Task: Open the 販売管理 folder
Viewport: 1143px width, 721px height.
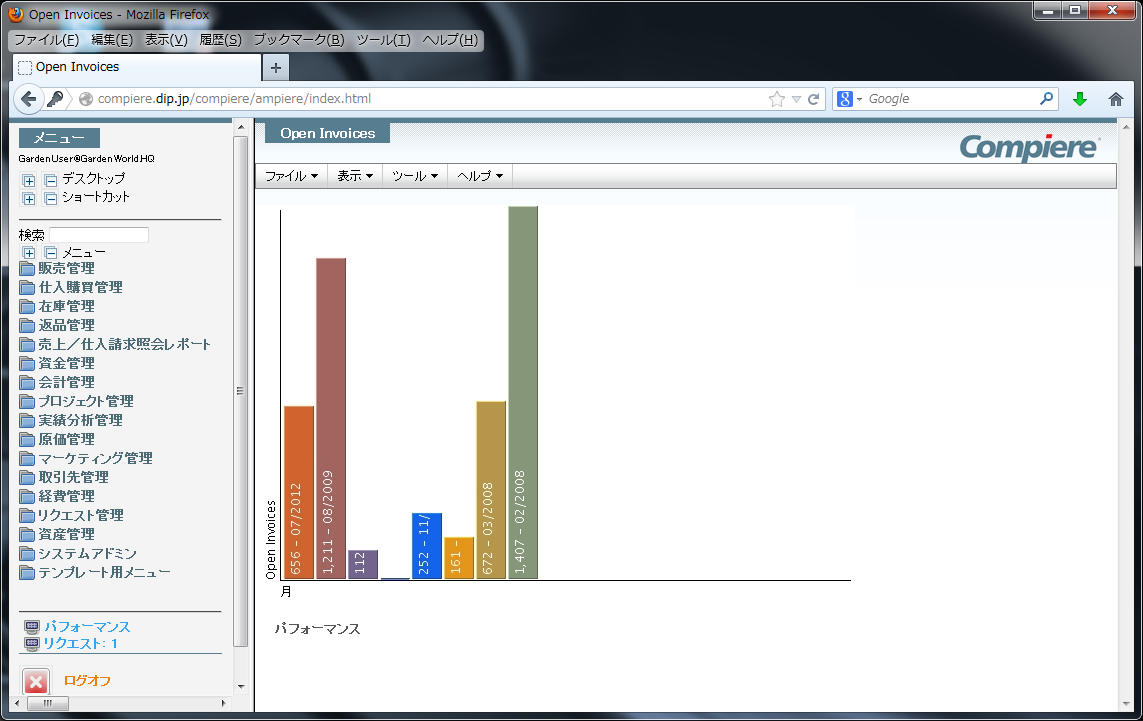Action: pos(58,268)
